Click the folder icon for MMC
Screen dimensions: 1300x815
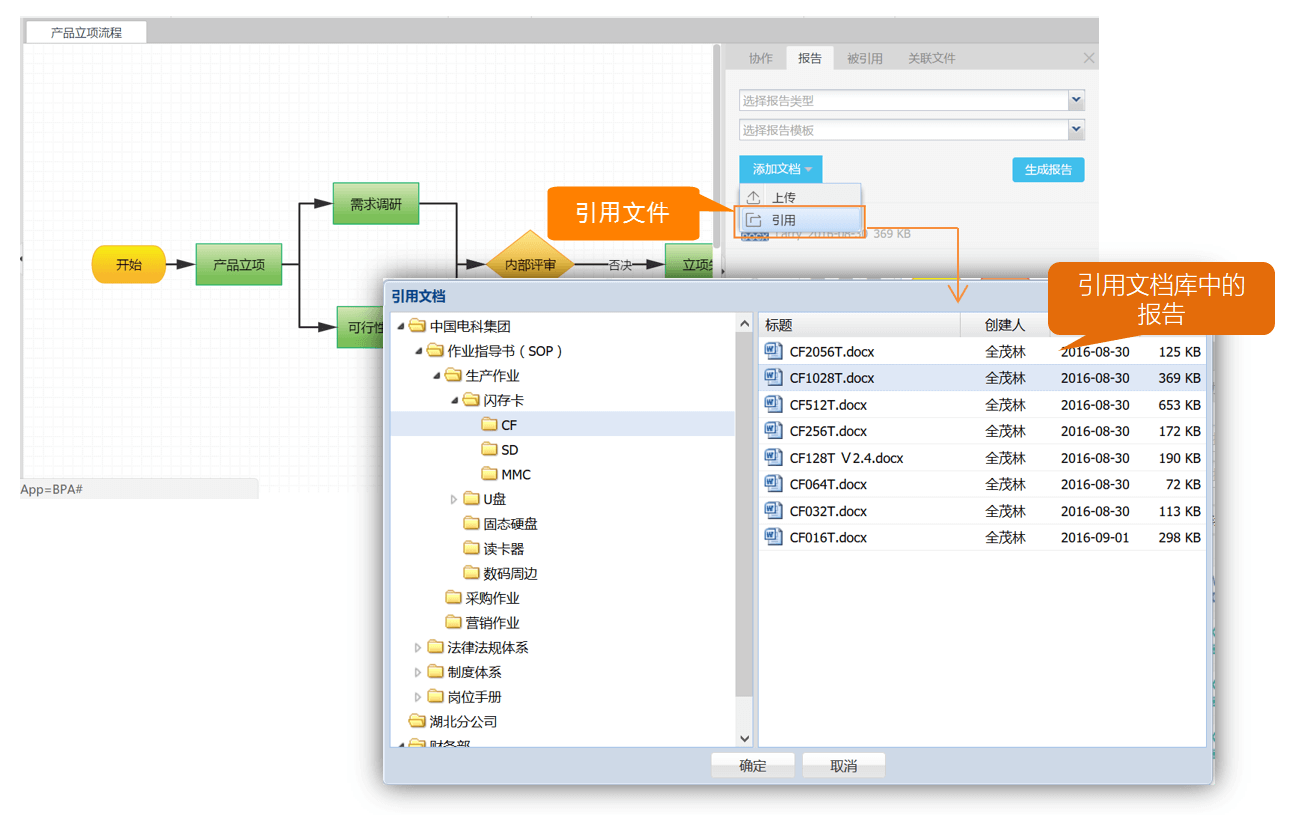pyautogui.click(x=489, y=474)
